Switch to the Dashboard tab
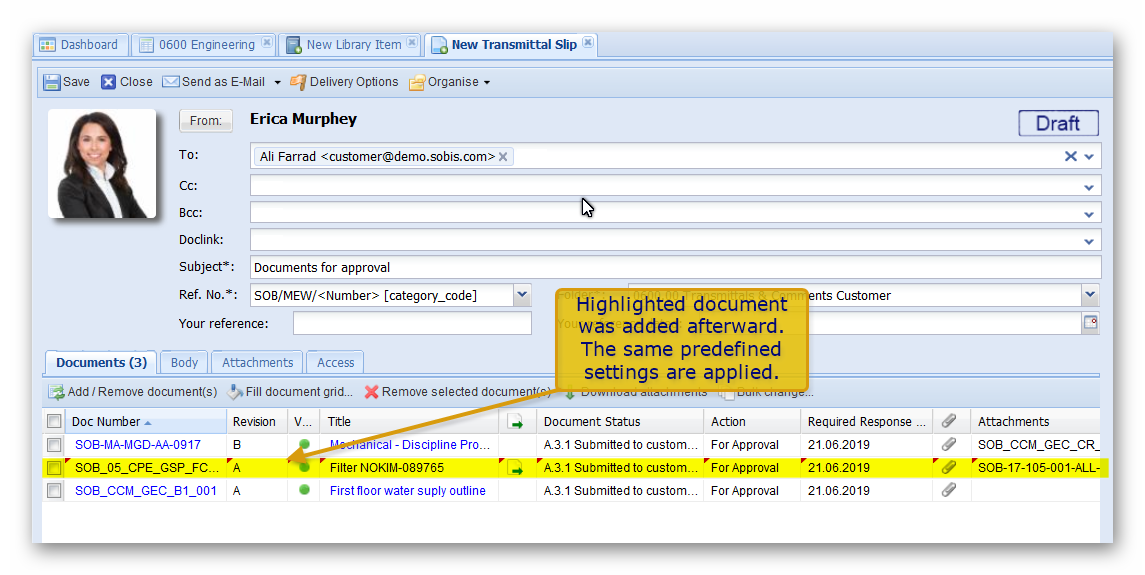Screen dimensions: 1145x575 coord(79,45)
